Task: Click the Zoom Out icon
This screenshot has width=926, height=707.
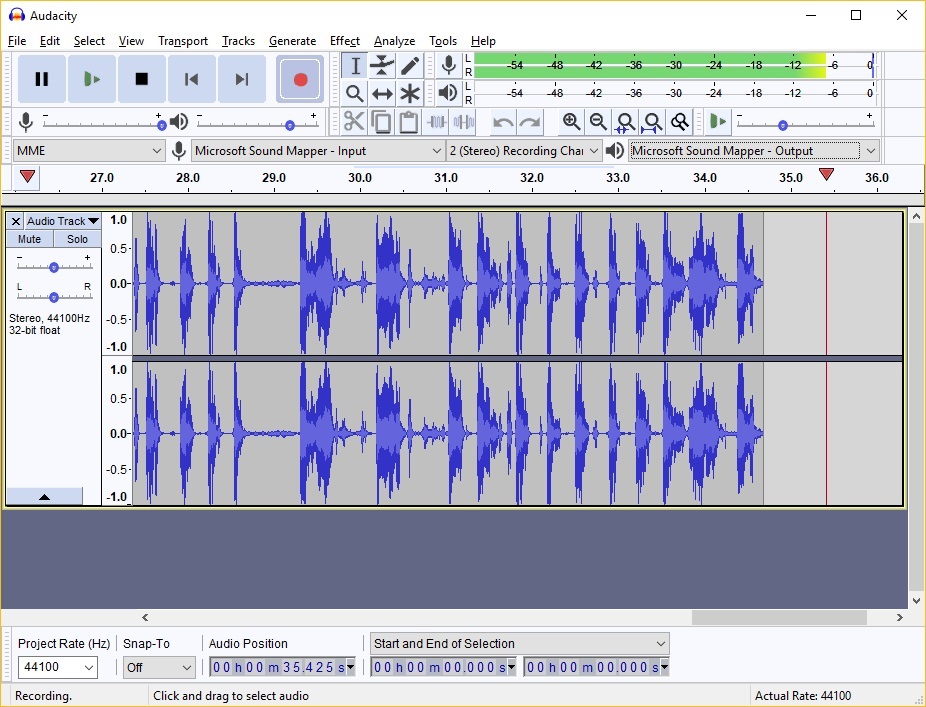Action: (x=598, y=122)
